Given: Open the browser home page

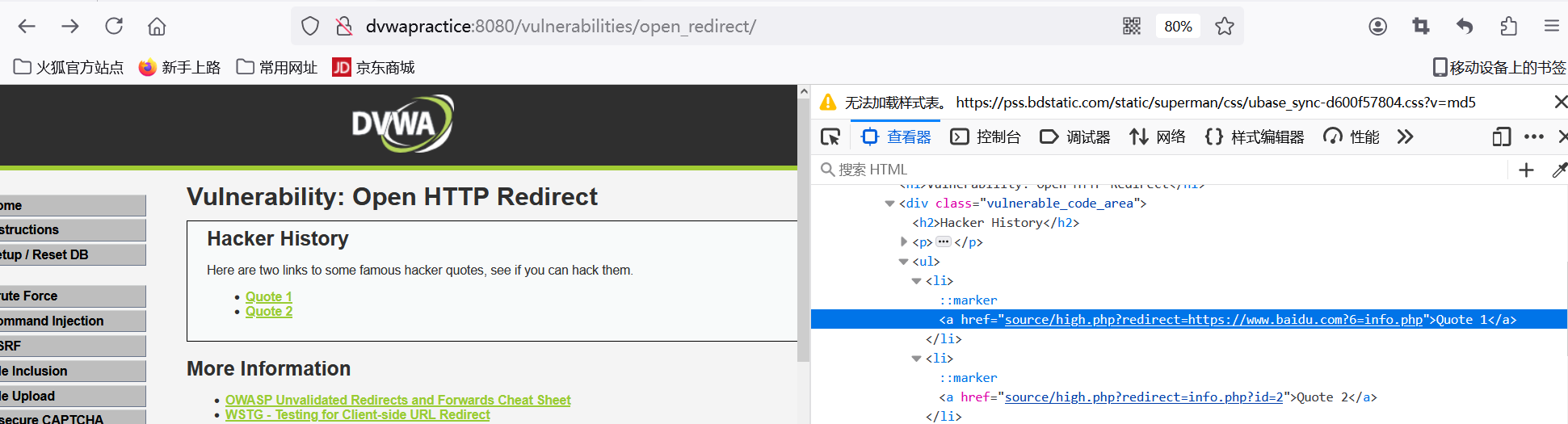Looking at the screenshot, I should coord(157,26).
